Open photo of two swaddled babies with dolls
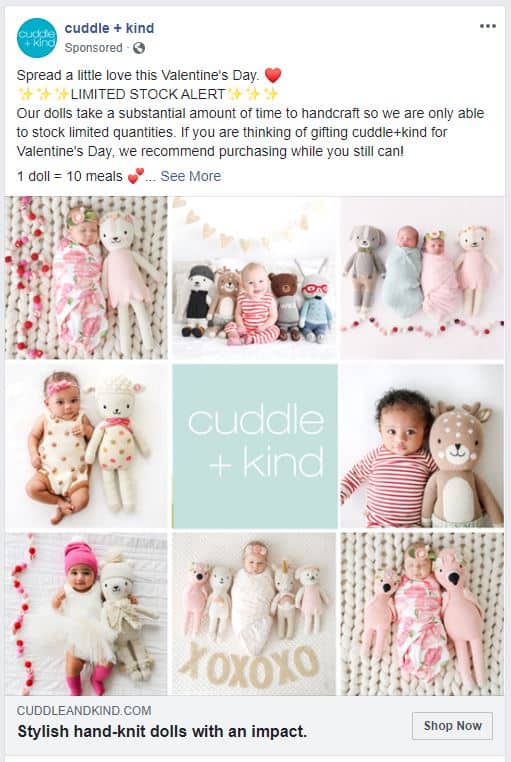Screen dimensions: 511x762 [x=422, y=278]
